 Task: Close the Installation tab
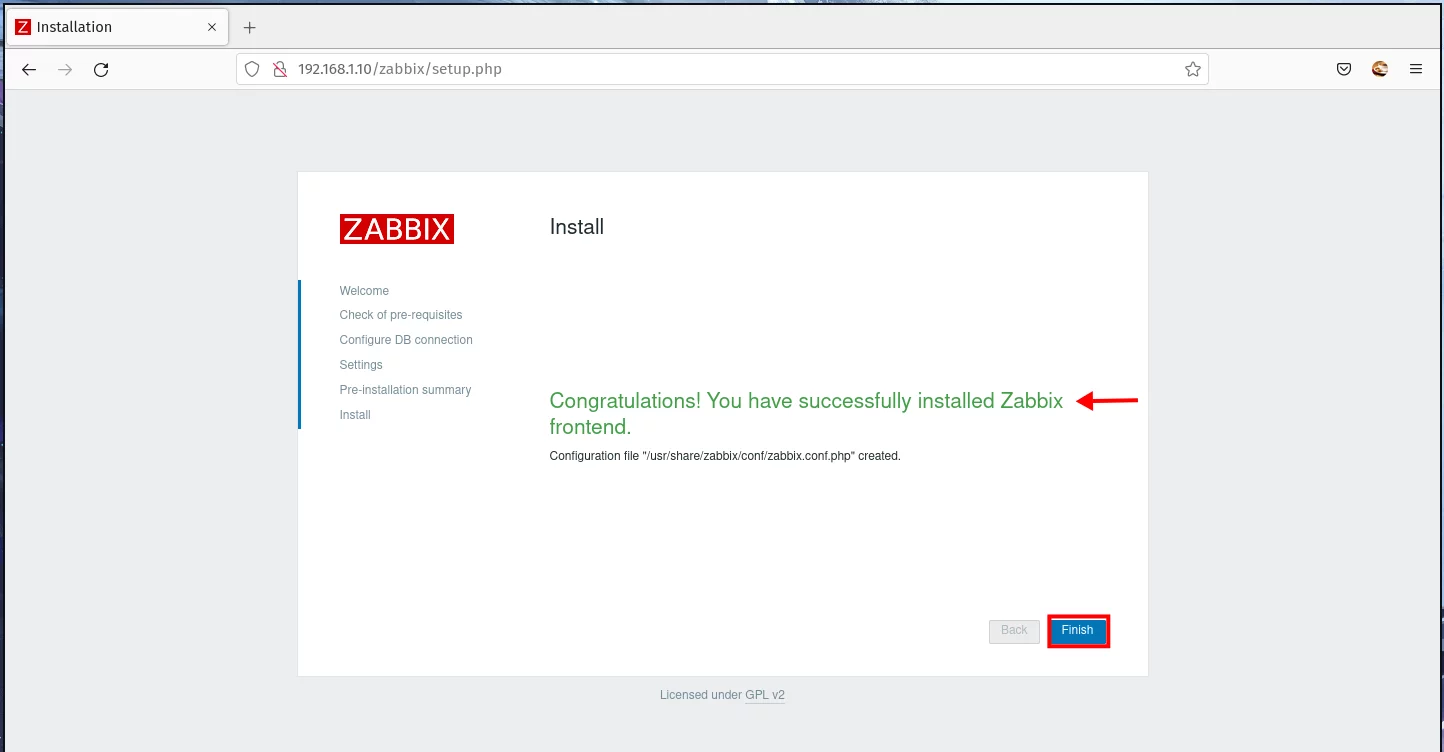coord(212,27)
